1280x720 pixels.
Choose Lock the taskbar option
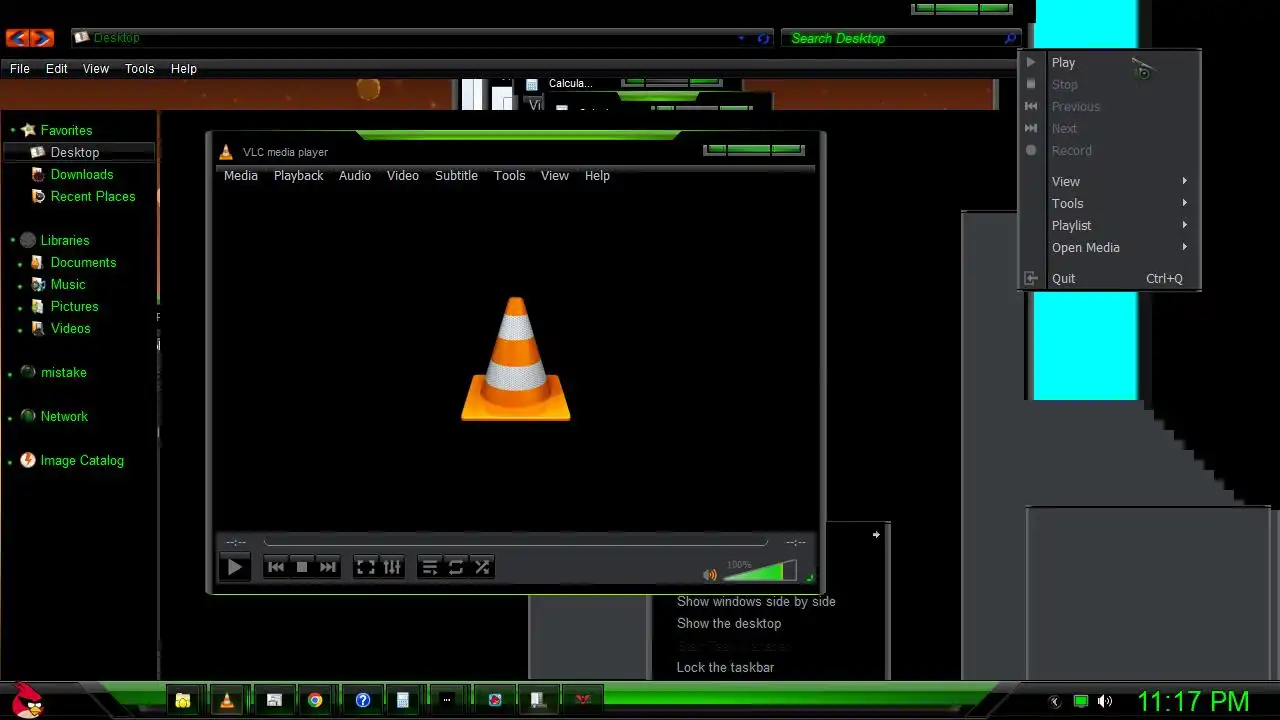(725, 667)
